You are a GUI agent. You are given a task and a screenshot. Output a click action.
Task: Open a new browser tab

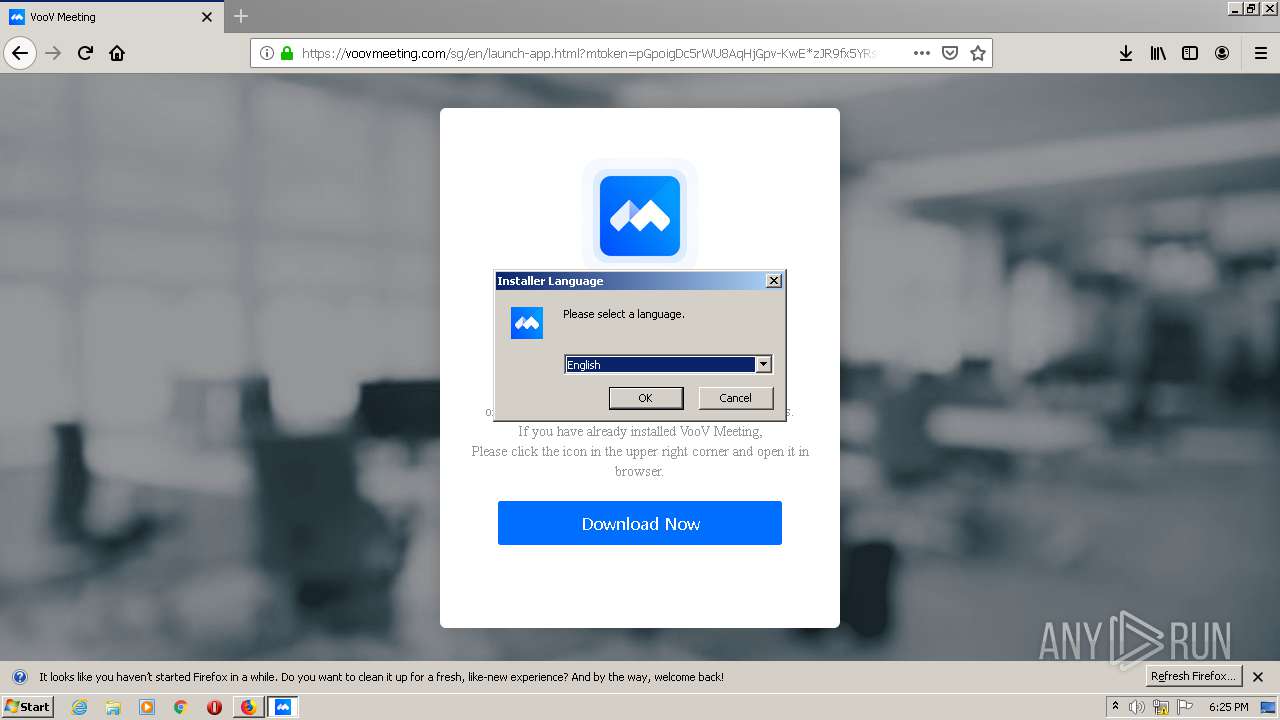point(241,16)
